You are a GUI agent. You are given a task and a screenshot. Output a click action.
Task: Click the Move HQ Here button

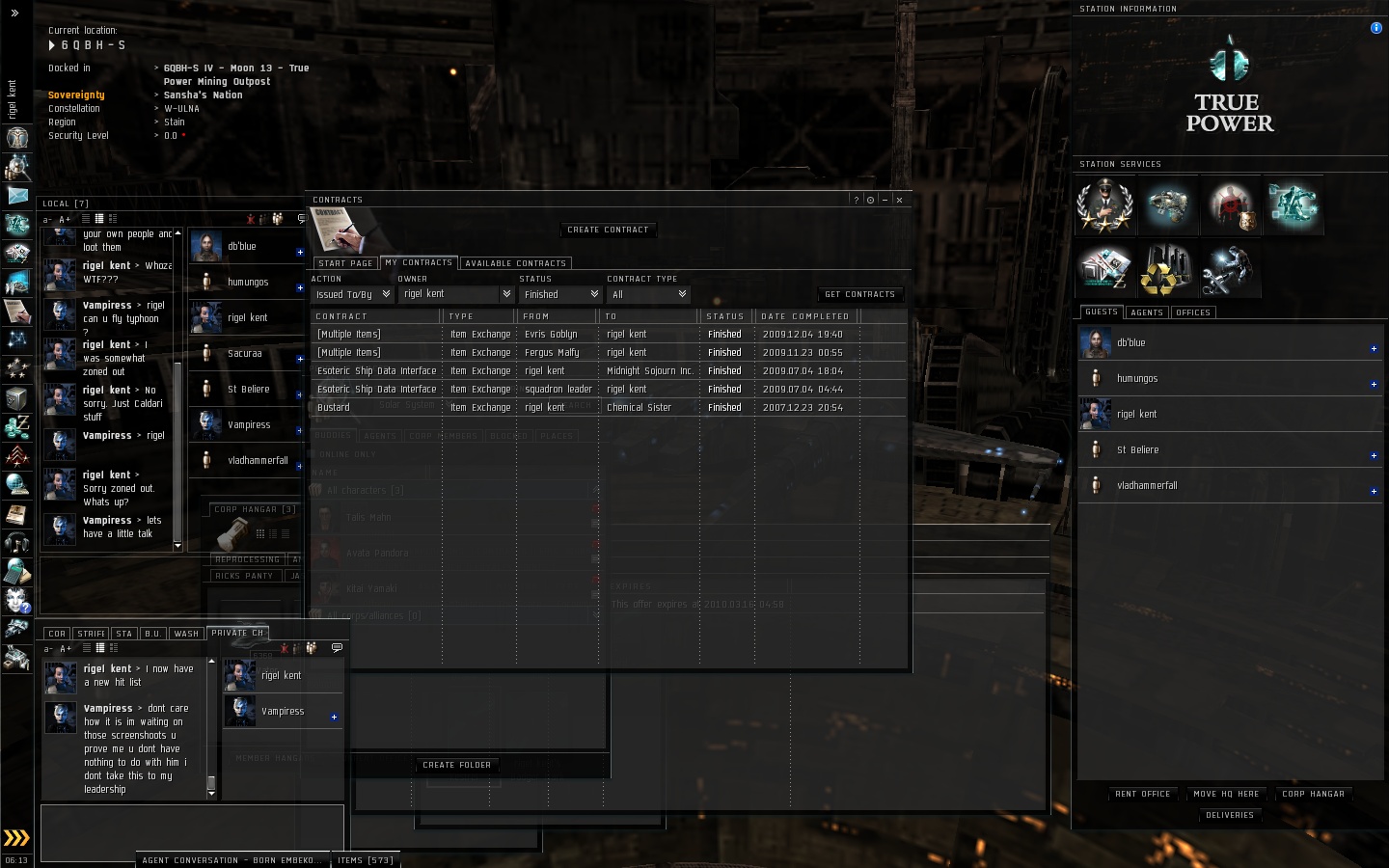[x=1226, y=794]
